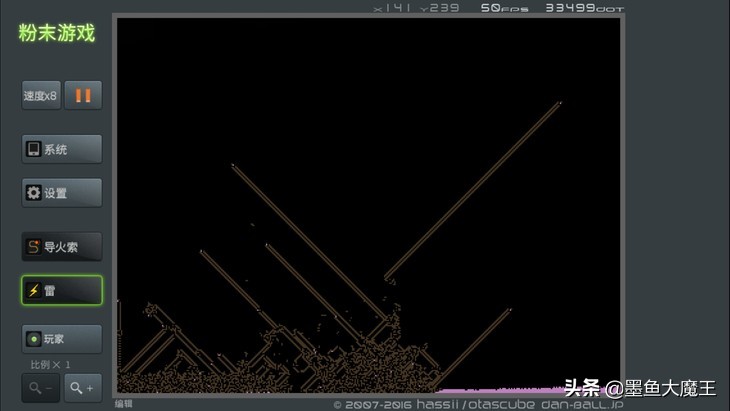730x411 pixels.
Task: Open the 设置 settings menu
Action: pos(62,193)
